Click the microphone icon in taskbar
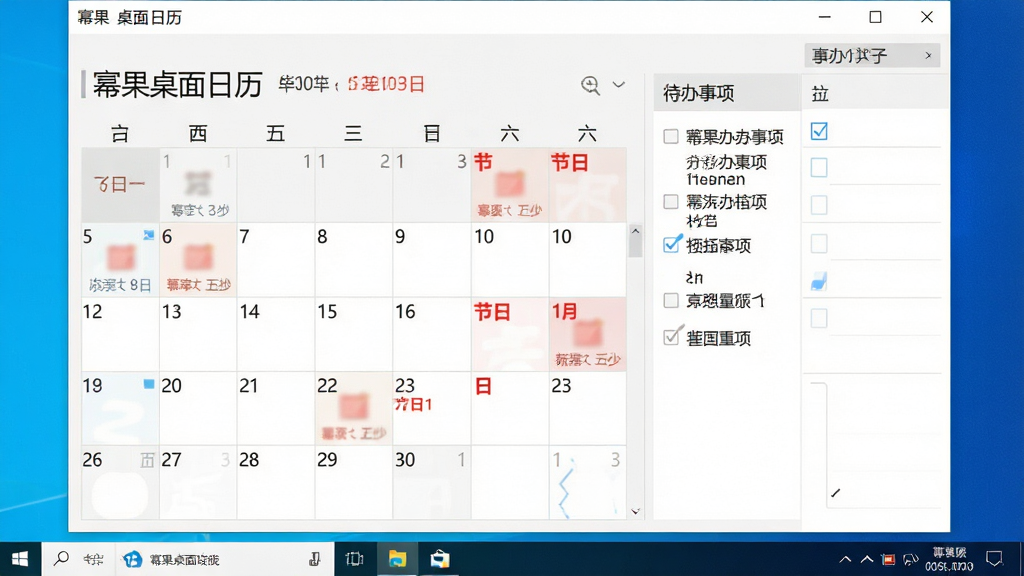Image resolution: width=1024 pixels, height=576 pixels. point(315,559)
